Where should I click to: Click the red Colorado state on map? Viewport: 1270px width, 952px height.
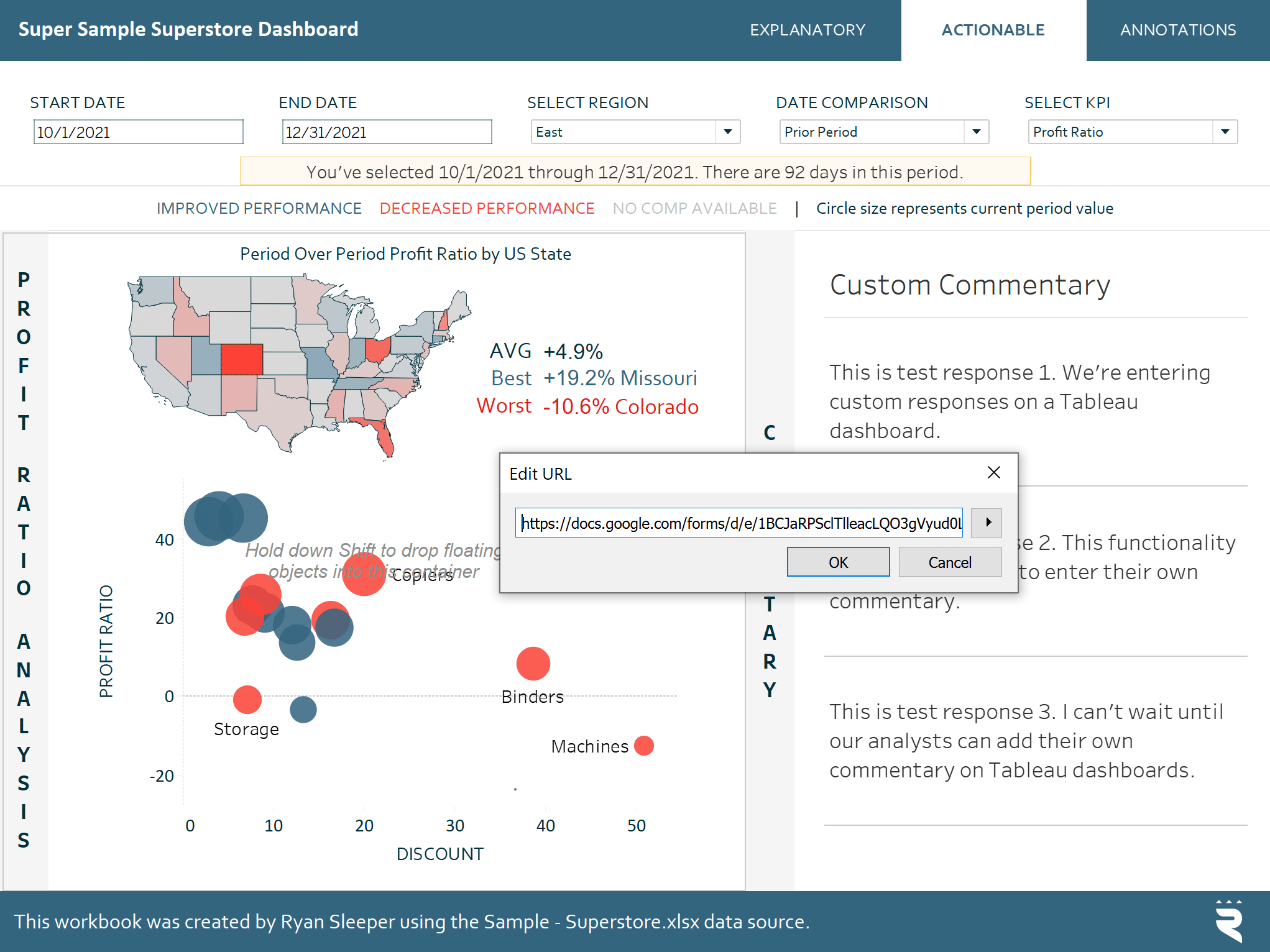click(x=242, y=359)
